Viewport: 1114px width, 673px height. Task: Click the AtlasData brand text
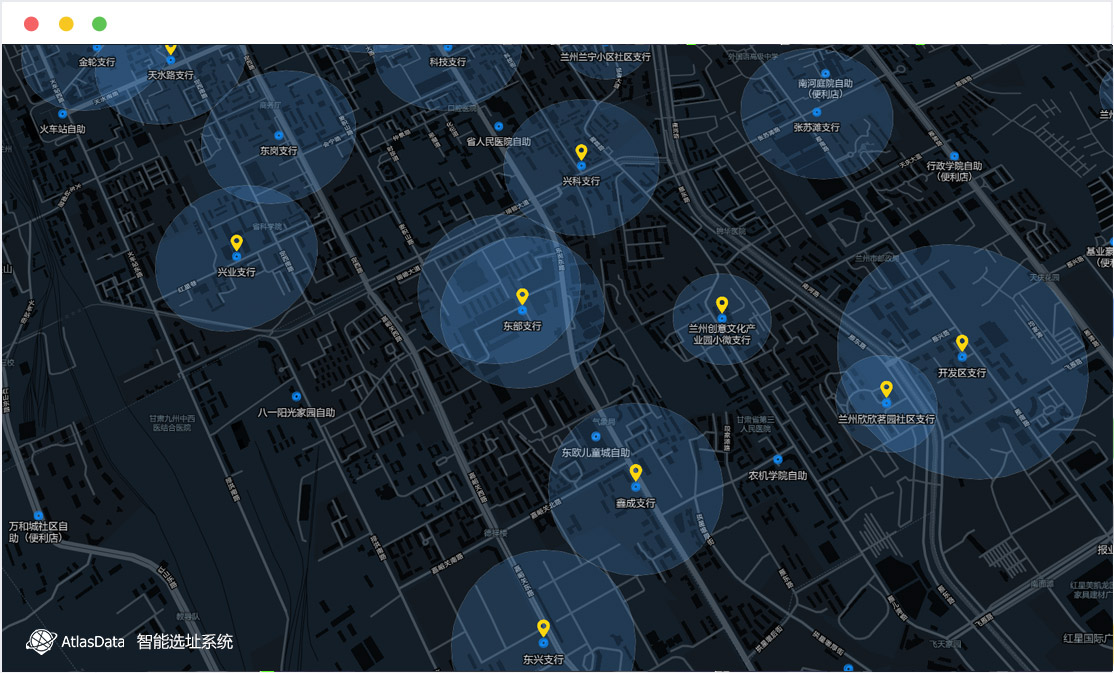point(93,642)
